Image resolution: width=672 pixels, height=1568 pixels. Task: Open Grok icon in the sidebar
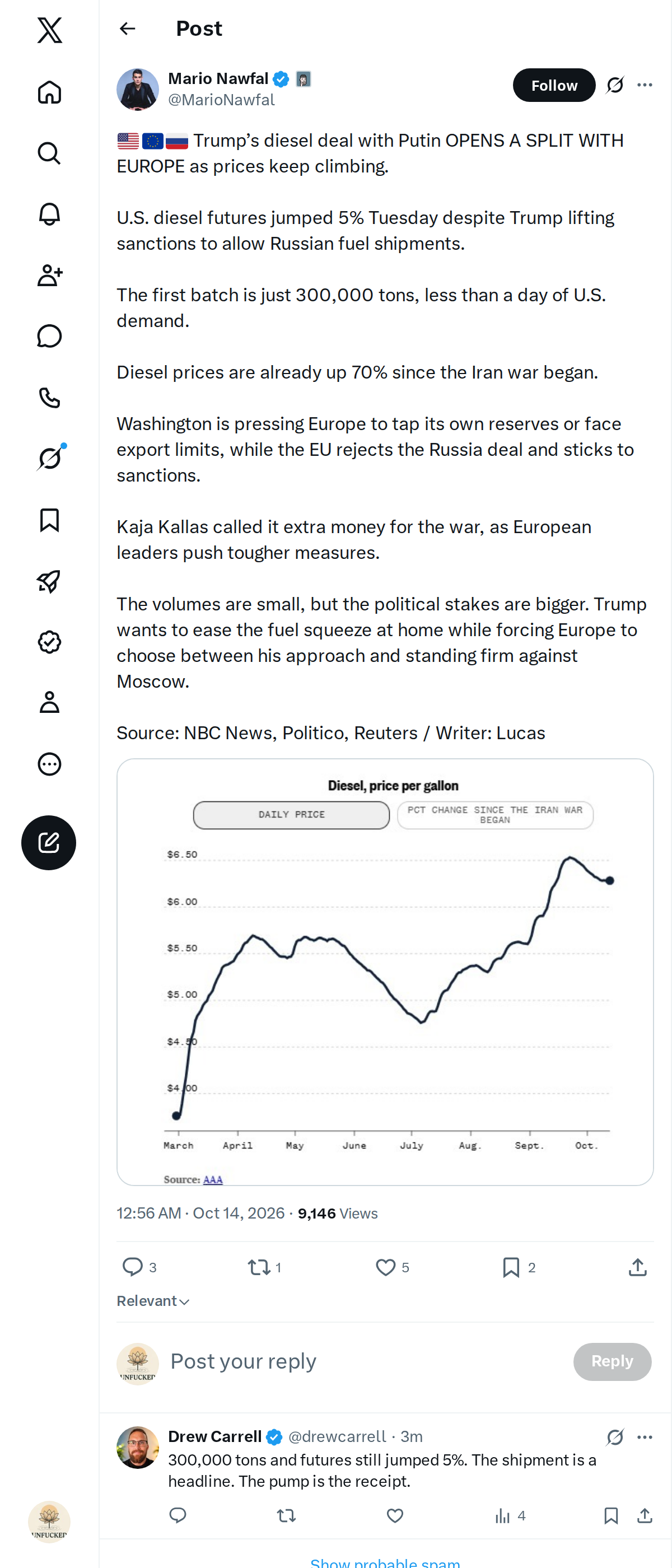49,458
